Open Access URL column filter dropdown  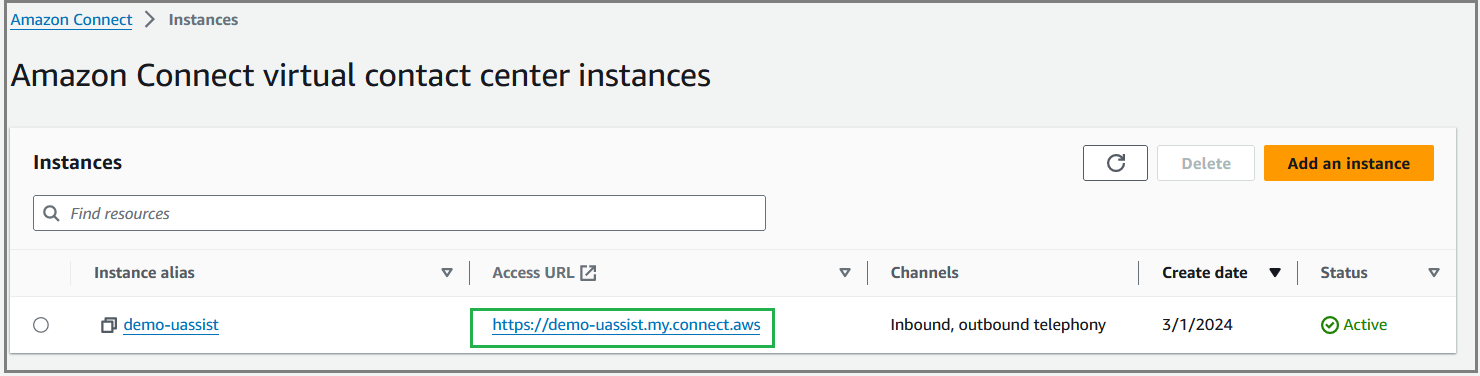[x=845, y=273]
